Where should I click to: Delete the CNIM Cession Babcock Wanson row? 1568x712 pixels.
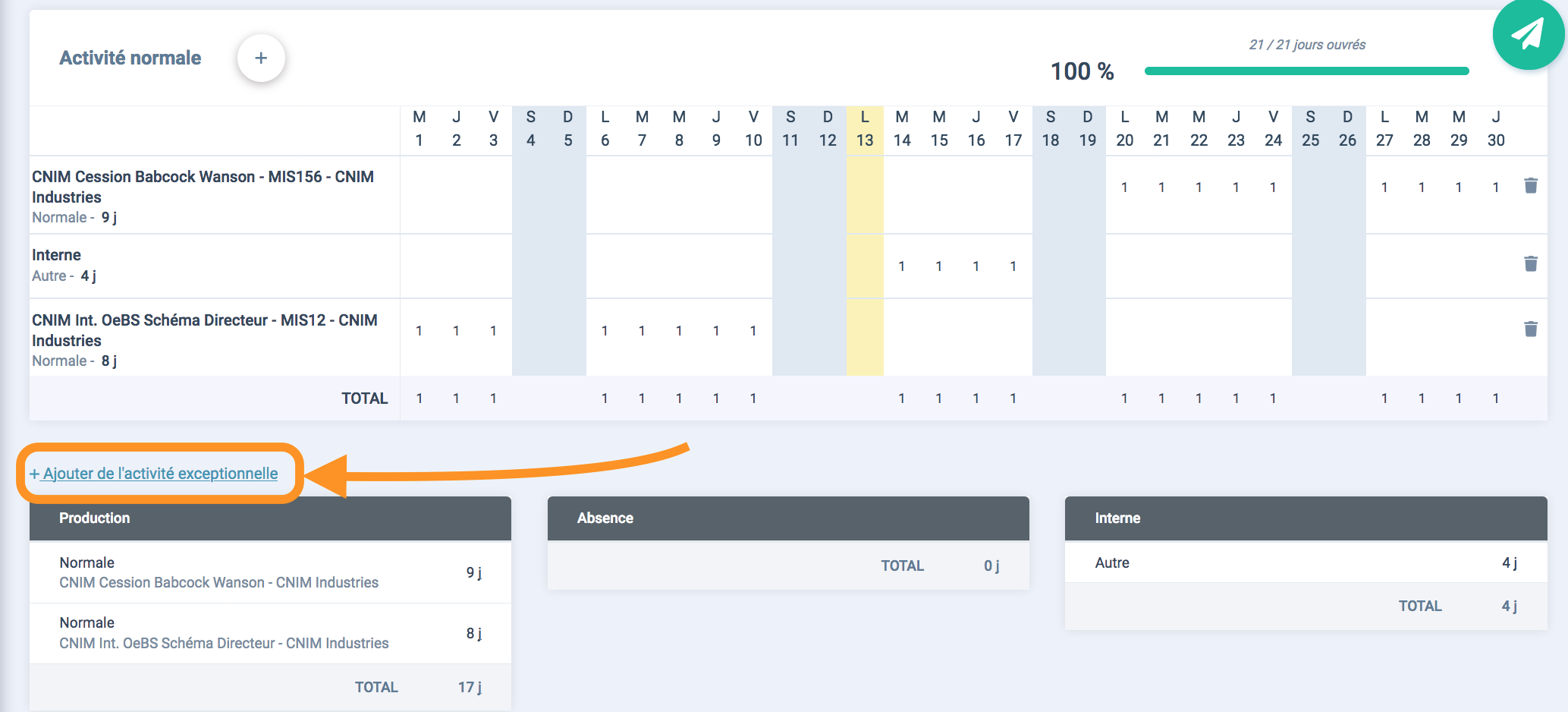[x=1531, y=186]
